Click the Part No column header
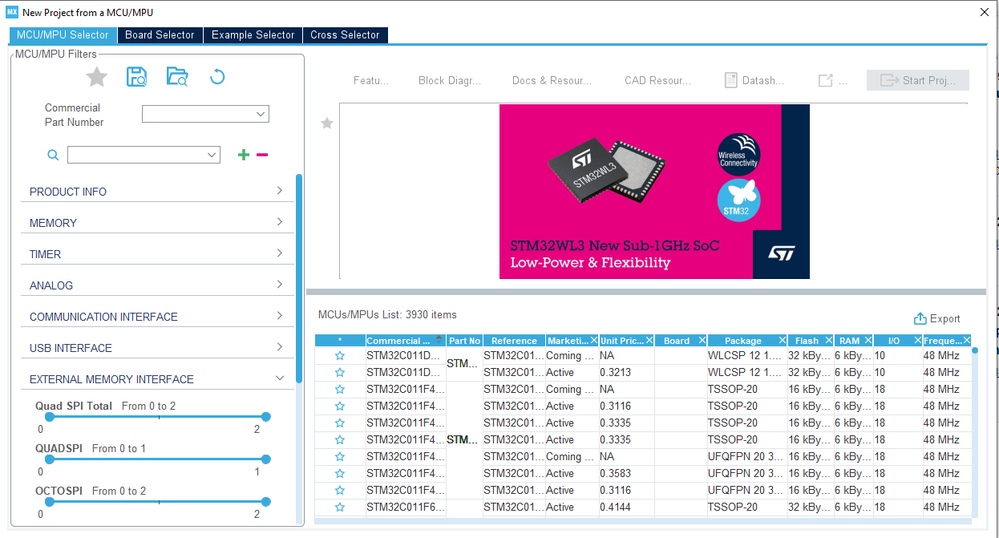Image resolution: width=999 pixels, height=538 pixels. coord(464,340)
